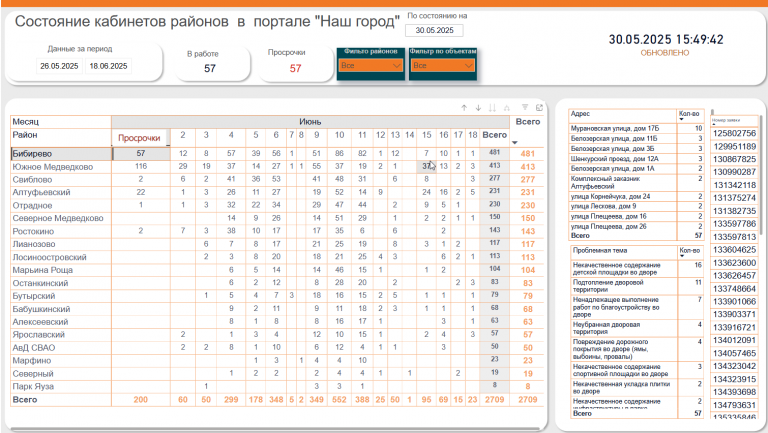Click address улица Корнейчука, дом 24
The height and width of the screenshot is (433, 768).
(x=610, y=196)
